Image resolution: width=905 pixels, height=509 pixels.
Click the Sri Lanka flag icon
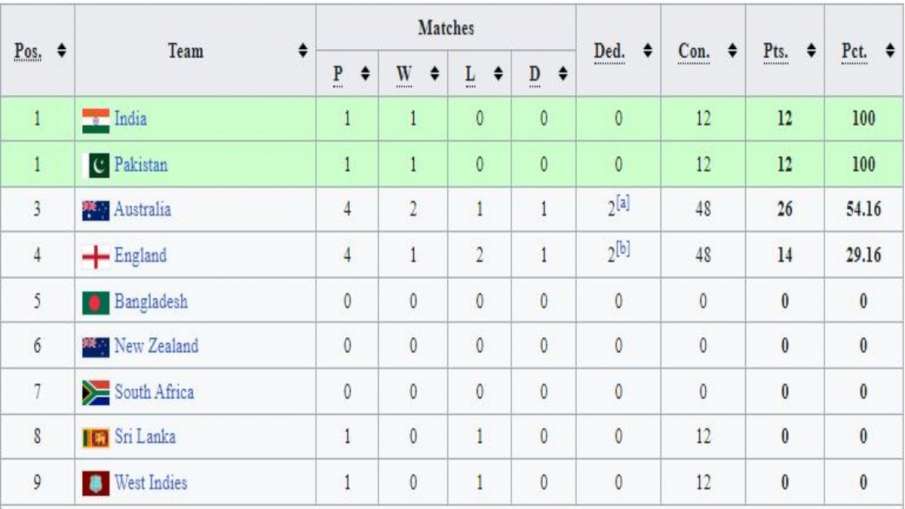96,438
